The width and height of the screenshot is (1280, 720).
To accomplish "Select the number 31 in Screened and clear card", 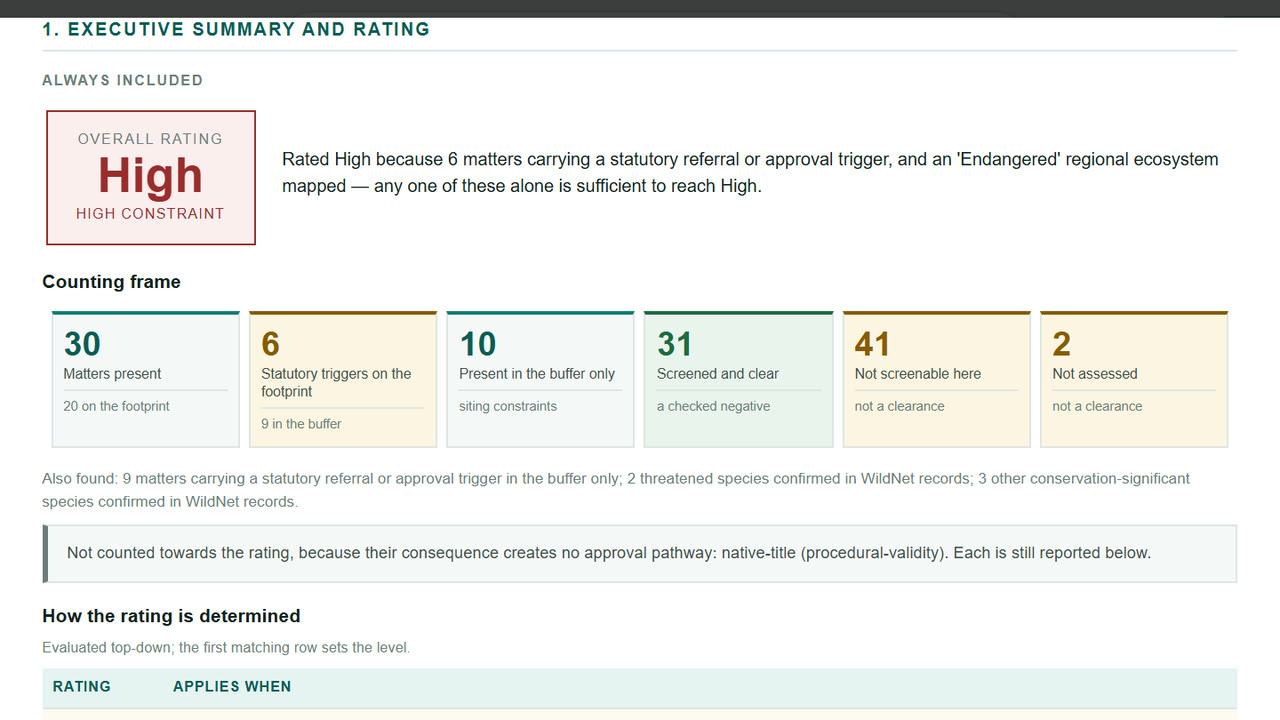I will [x=675, y=344].
